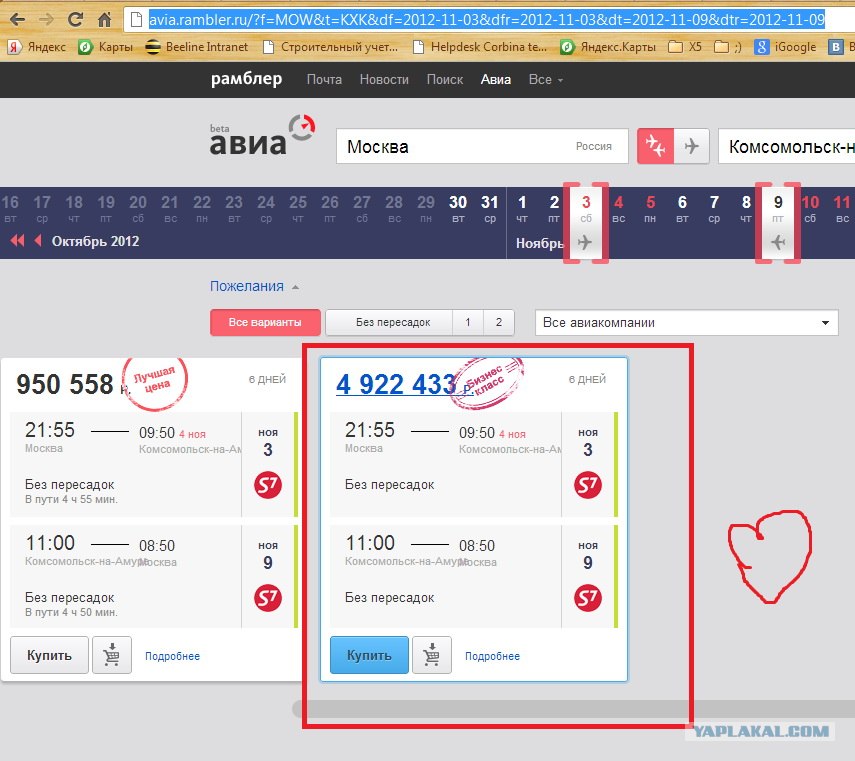Open the Яндекс bookmark
Viewport: 855px width, 761px height.
(x=37, y=47)
